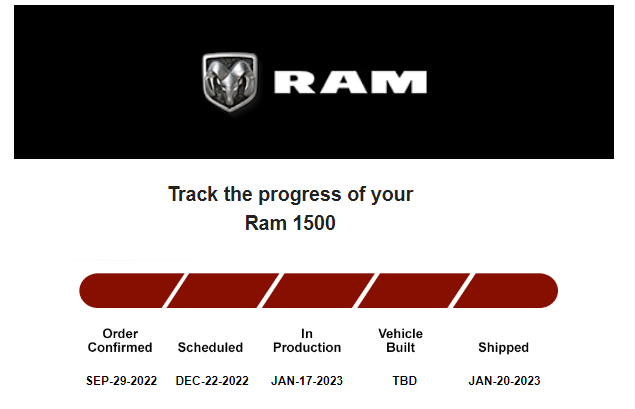Select the Shipped progress bar segment
Image resolution: width=635 pixels, height=409 pixels.
(505, 290)
